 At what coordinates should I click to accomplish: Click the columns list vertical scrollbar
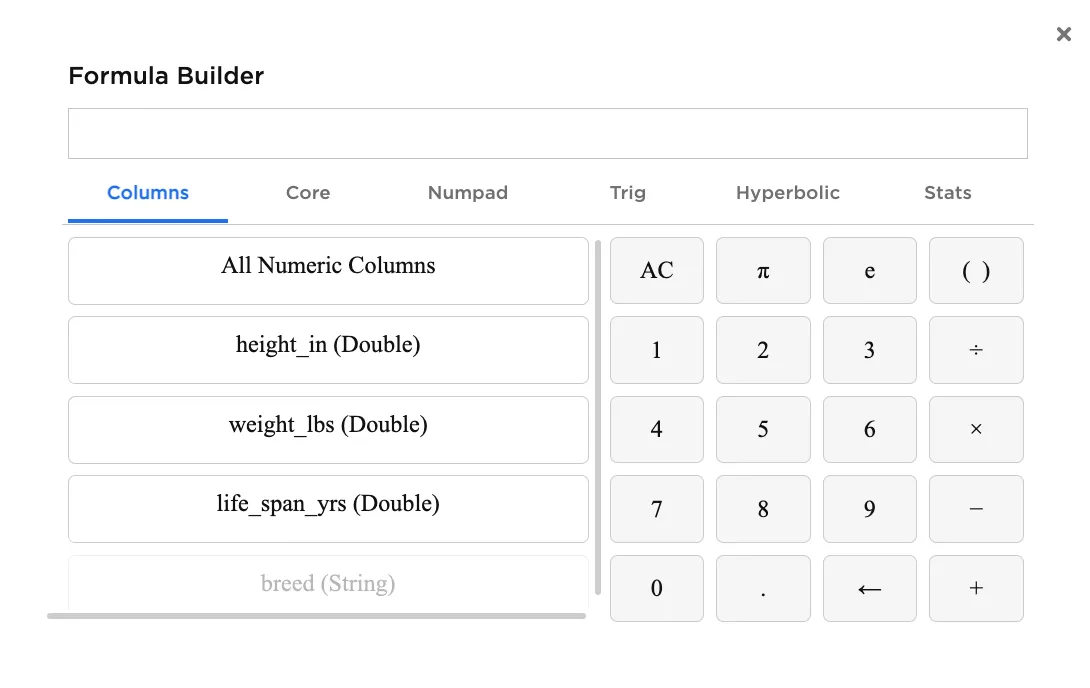[597, 420]
